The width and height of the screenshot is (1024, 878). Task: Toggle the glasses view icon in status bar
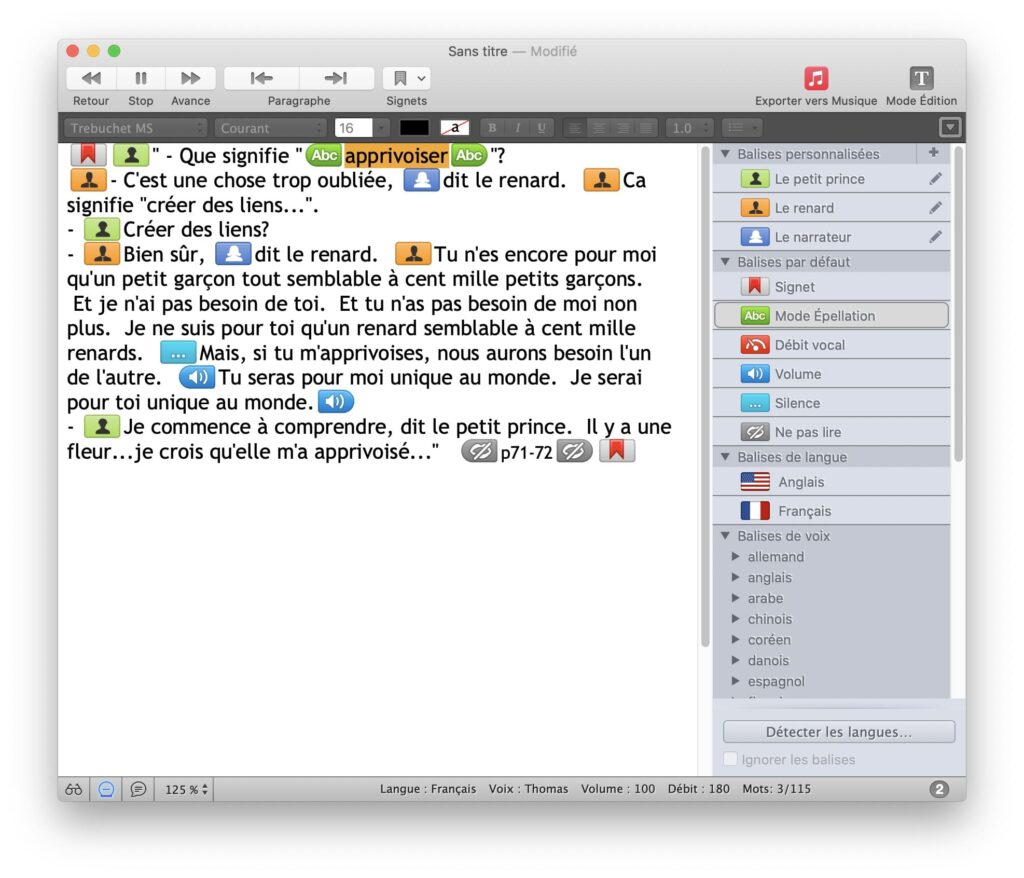point(74,789)
